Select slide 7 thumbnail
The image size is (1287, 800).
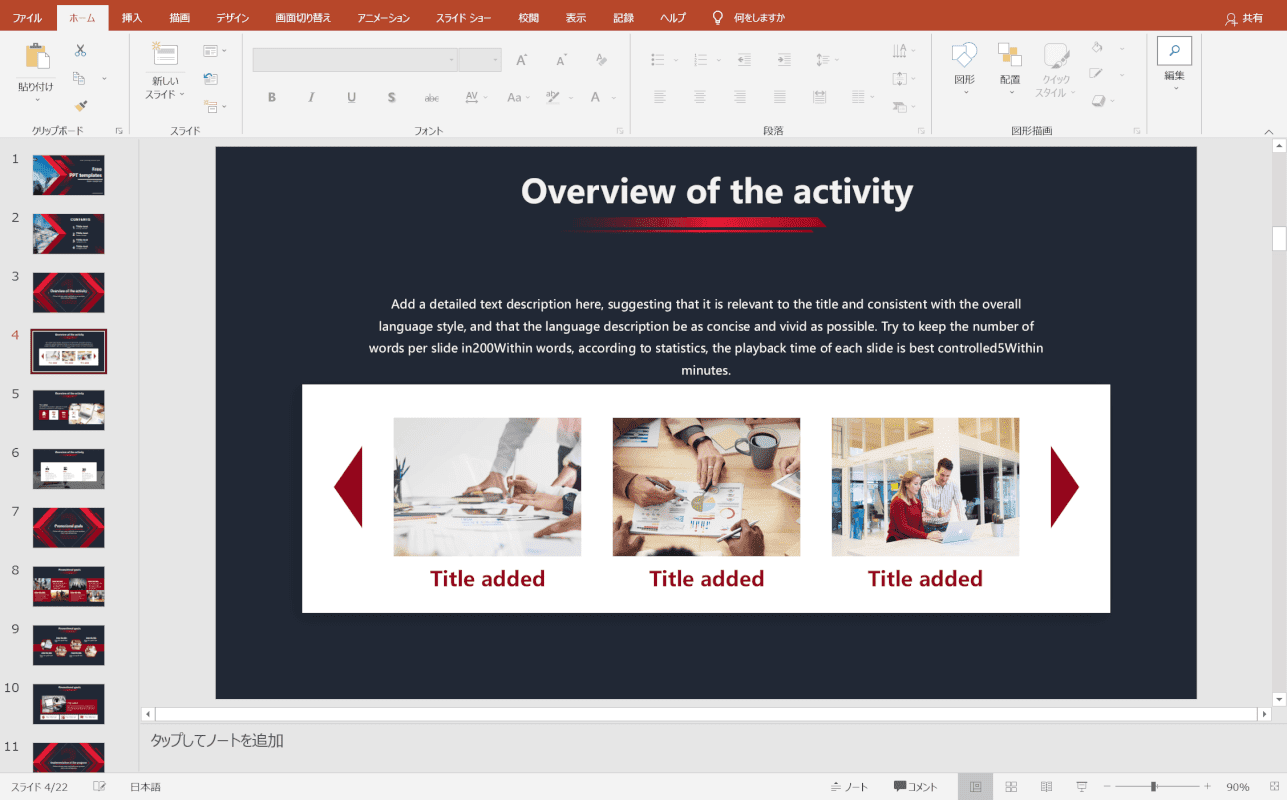pyautogui.click(x=69, y=528)
